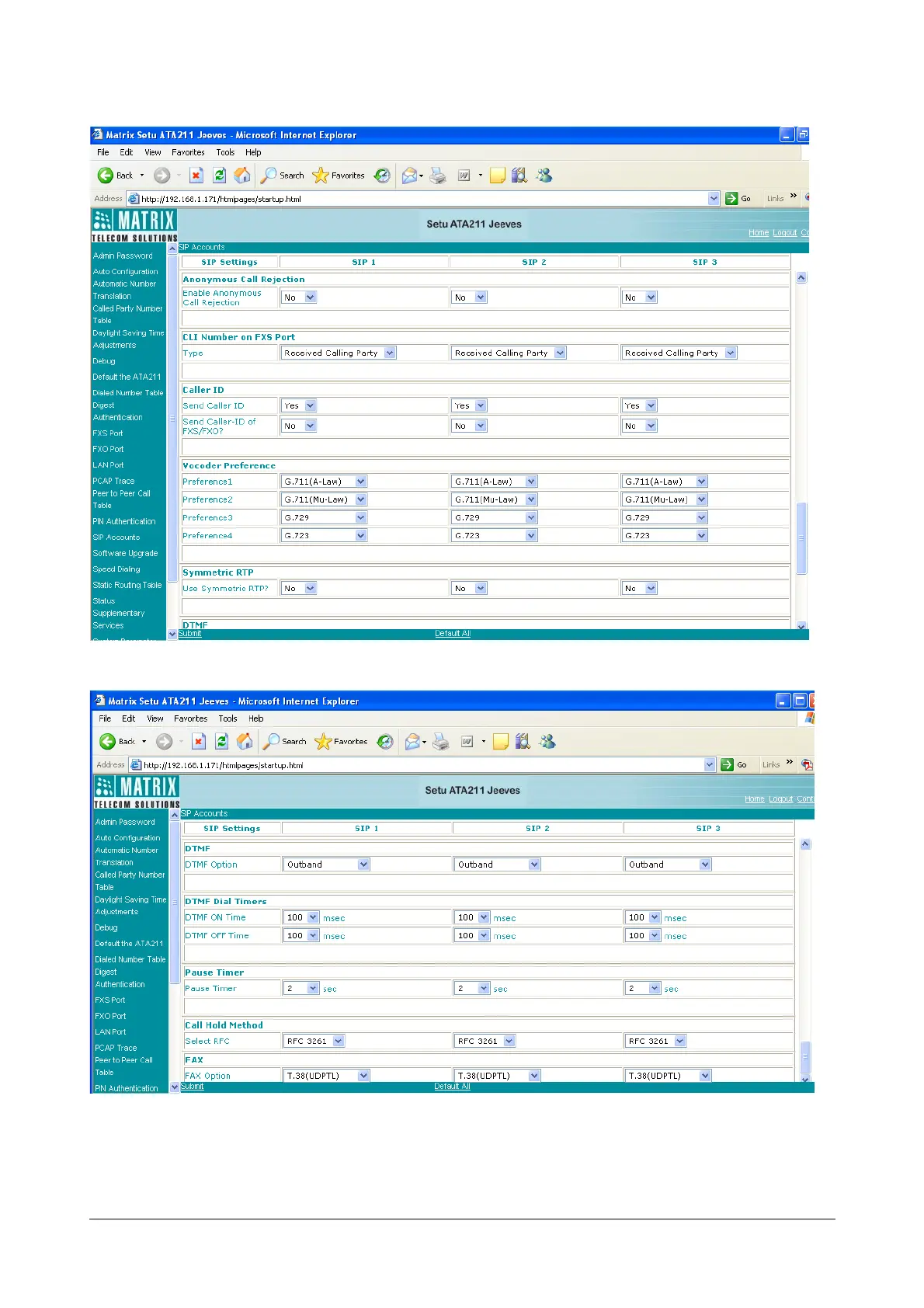
Task: Click the address bar in the upper window
Action: tap(424, 199)
